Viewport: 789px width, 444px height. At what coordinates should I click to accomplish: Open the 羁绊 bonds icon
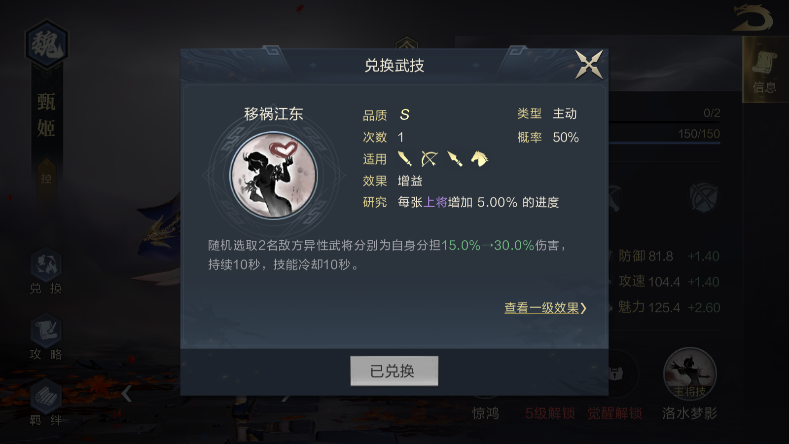(46, 403)
